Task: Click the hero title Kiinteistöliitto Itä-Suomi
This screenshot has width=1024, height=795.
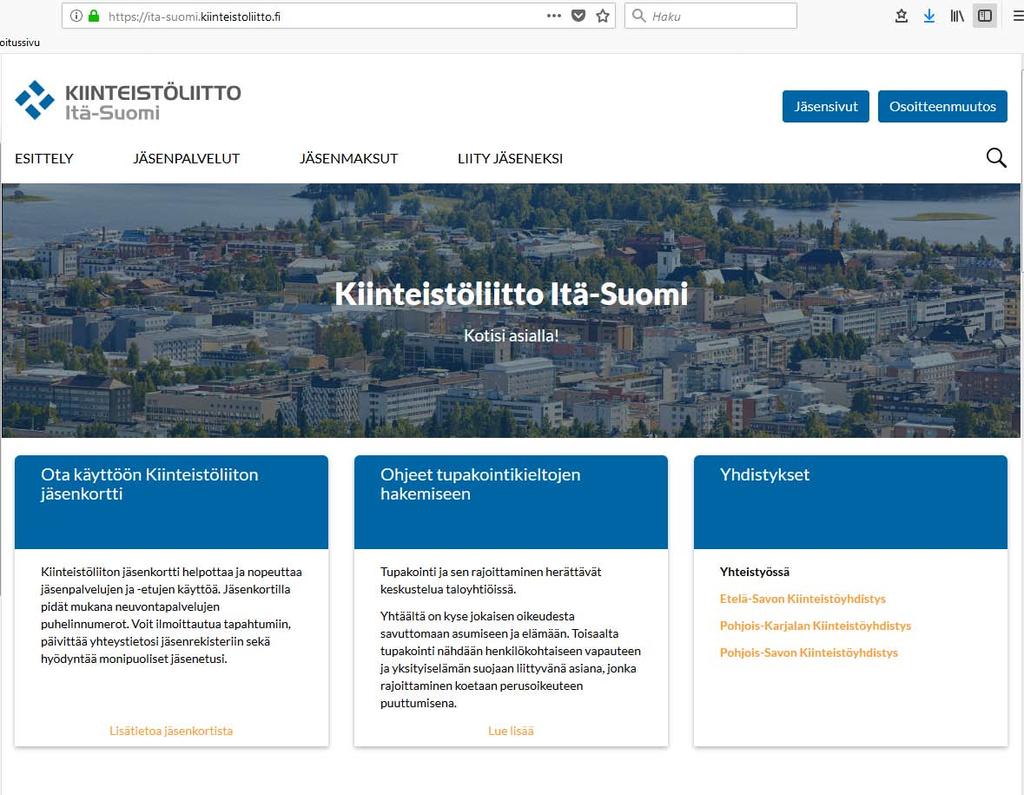Action: pyautogui.click(x=511, y=294)
